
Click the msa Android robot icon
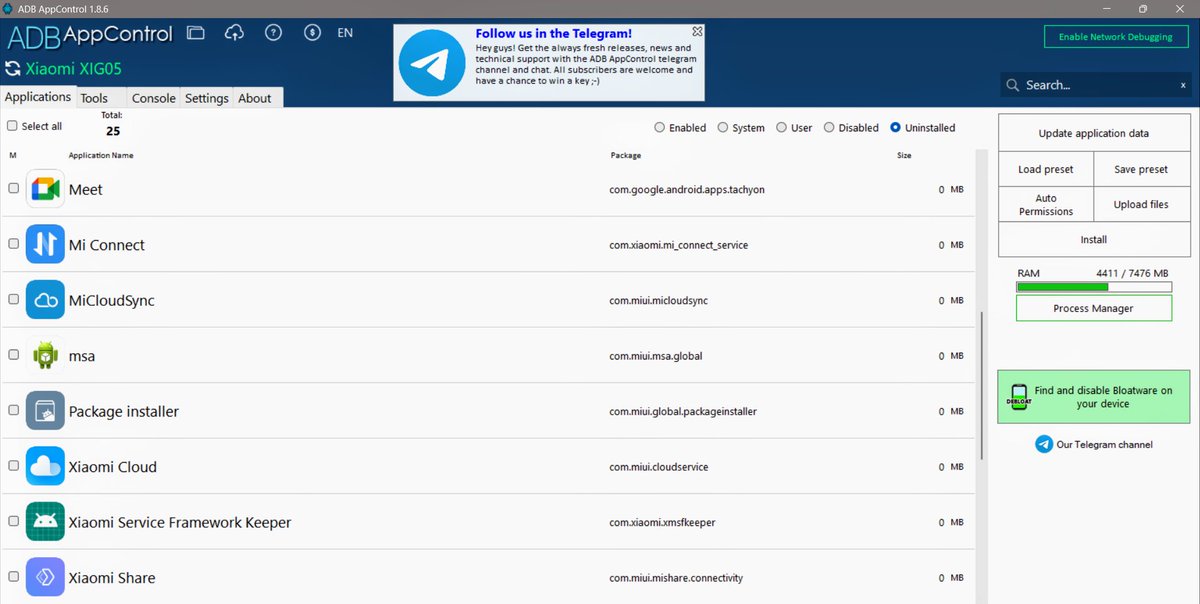[46, 355]
